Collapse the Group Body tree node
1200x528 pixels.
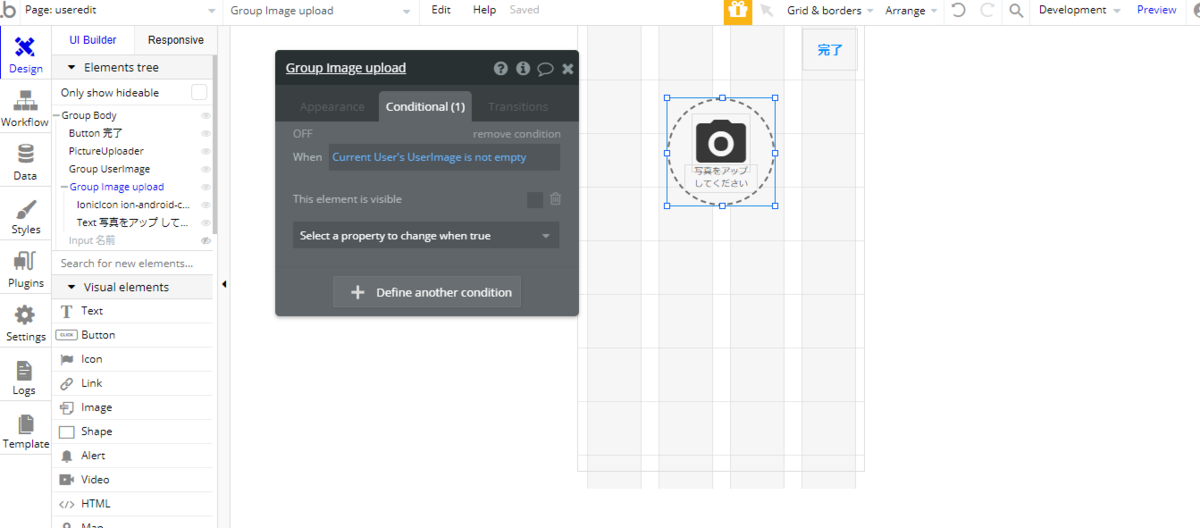pyautogui.click(x=58, y=116)
